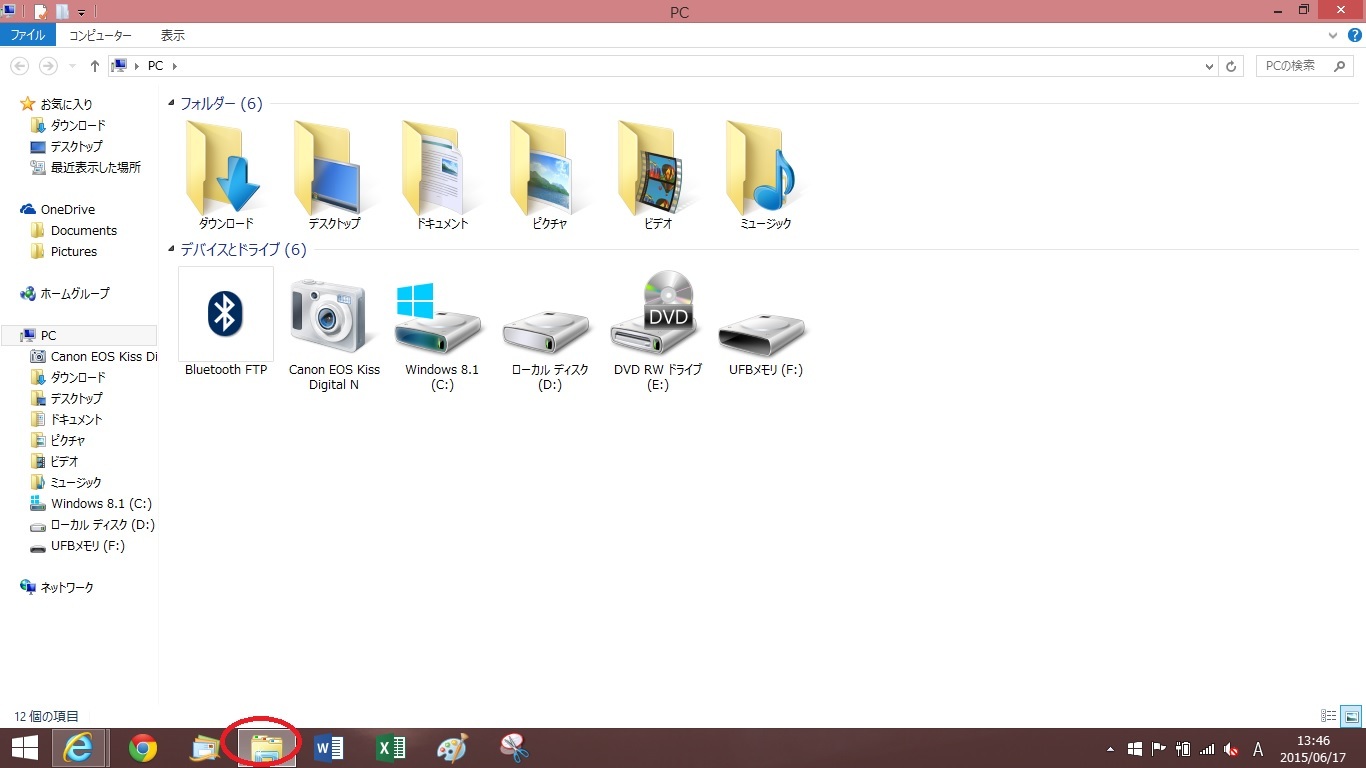Refresh the PC address bar location

tap(1232, 66)
